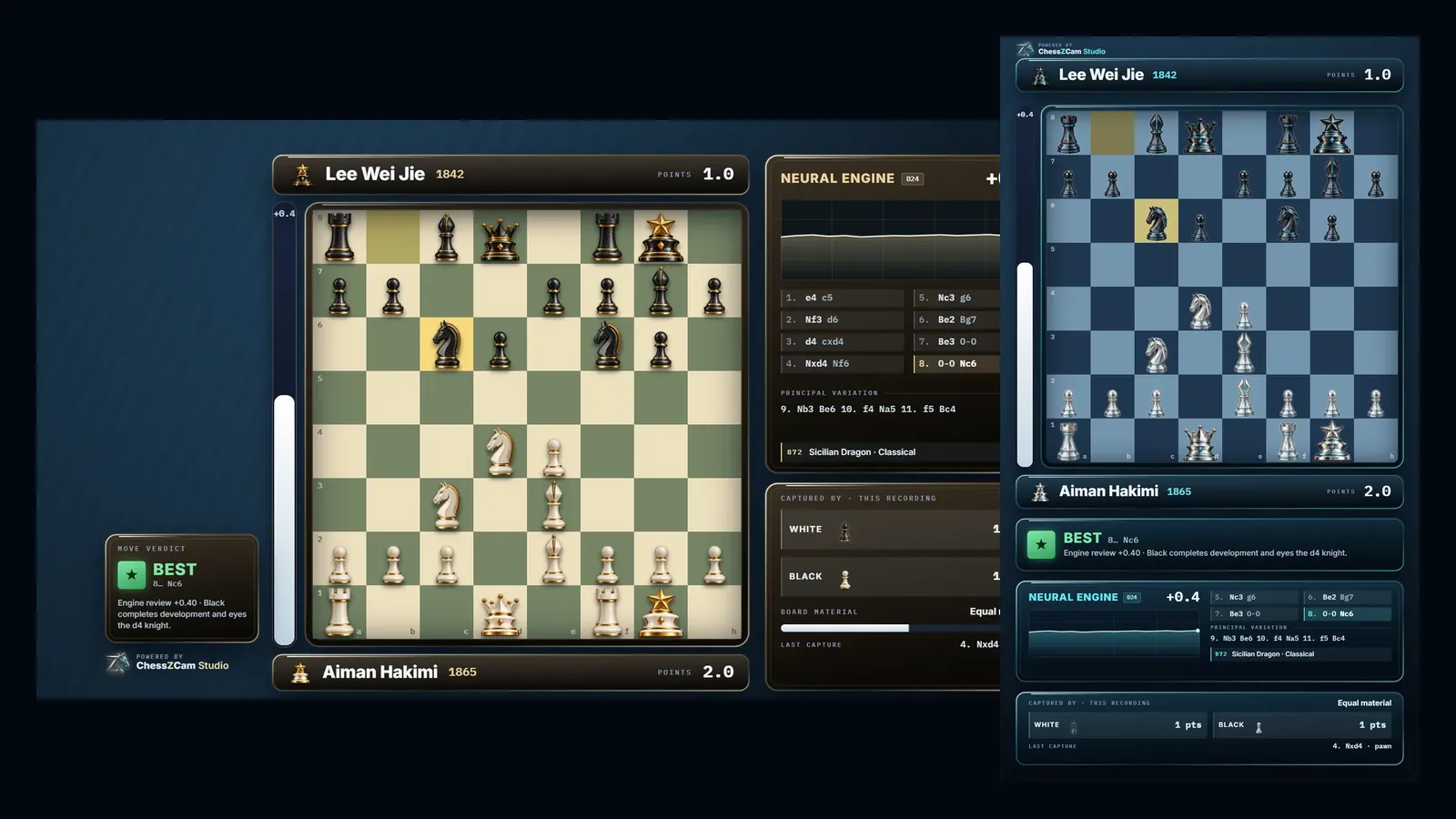Click the 2.0 points value in landscape Aiman Hakimi bar
Screen dimensions: 1456x819
718,672
